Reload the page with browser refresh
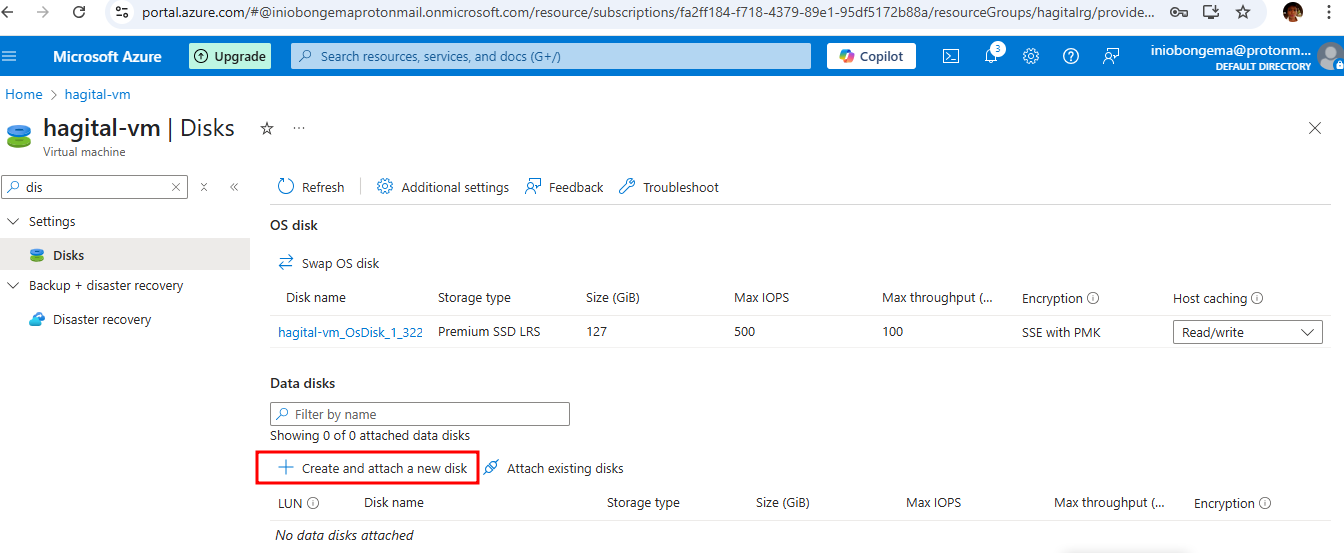1344x553 pixels. [78, 12]
